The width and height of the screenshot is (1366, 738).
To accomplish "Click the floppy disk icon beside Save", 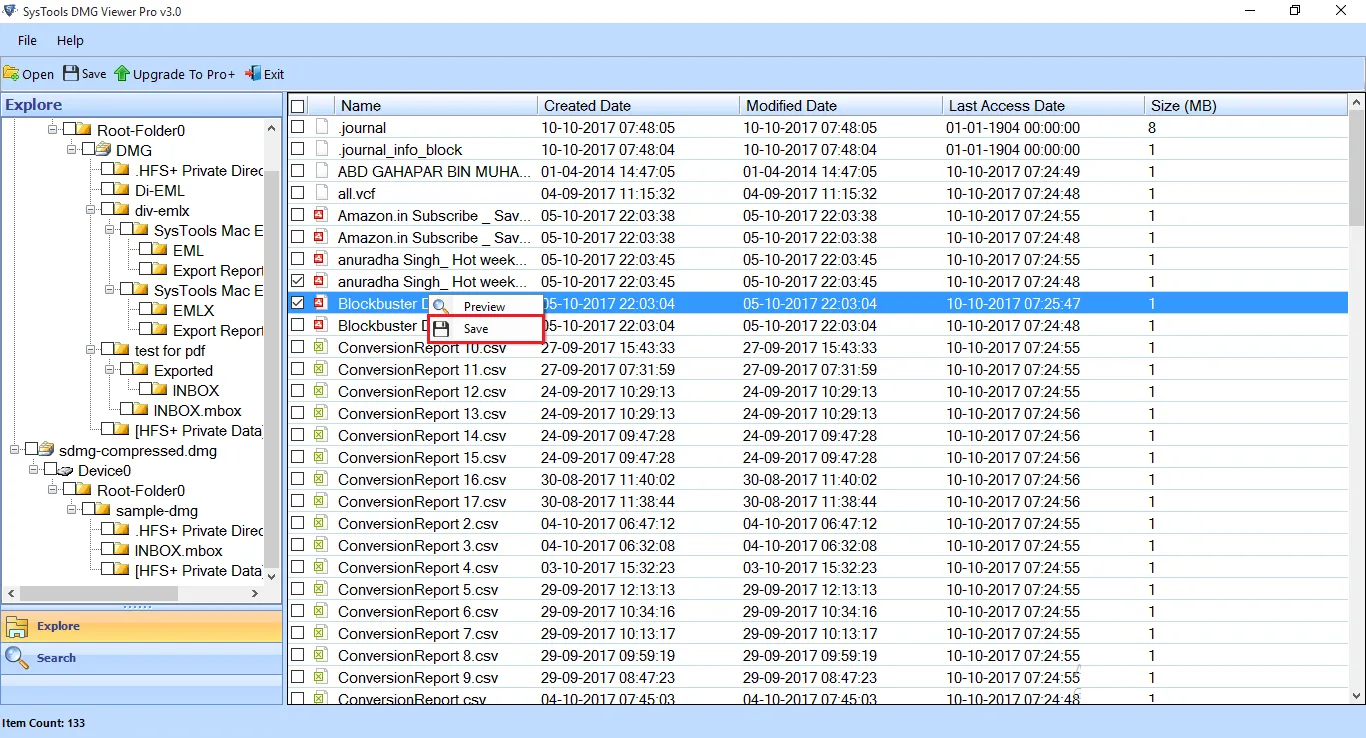I will [440, 328].
